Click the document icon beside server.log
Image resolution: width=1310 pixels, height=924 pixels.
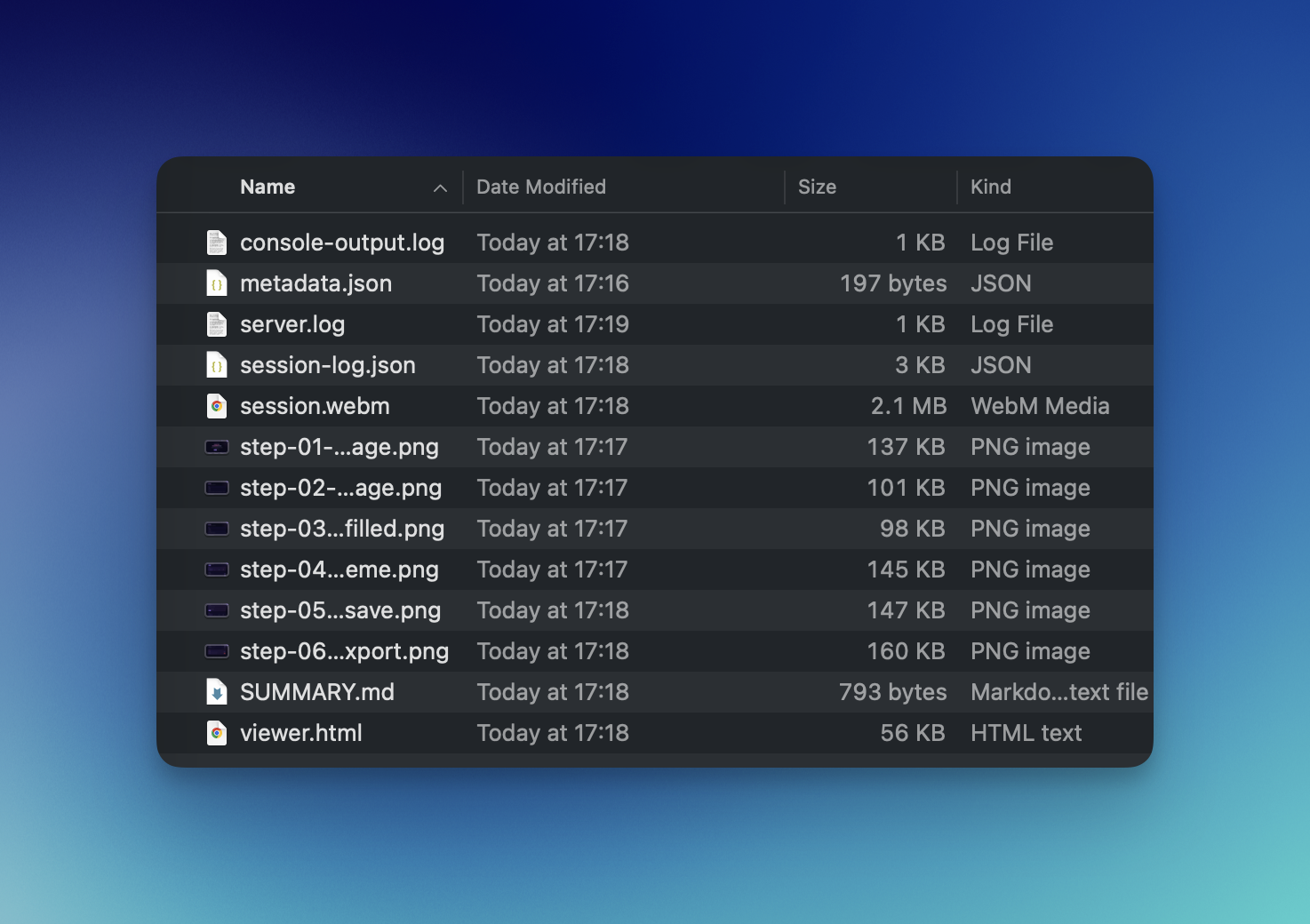point(217,323)
